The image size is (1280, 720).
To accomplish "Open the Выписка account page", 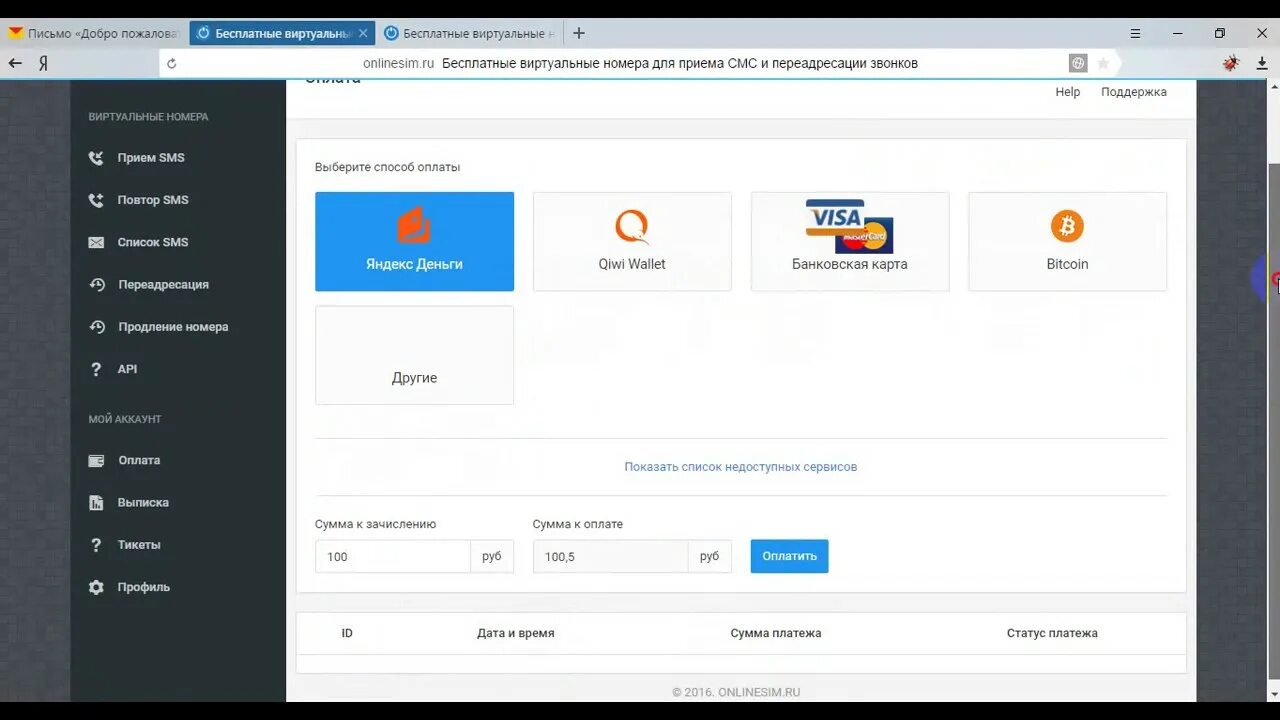I will point(143,503).
